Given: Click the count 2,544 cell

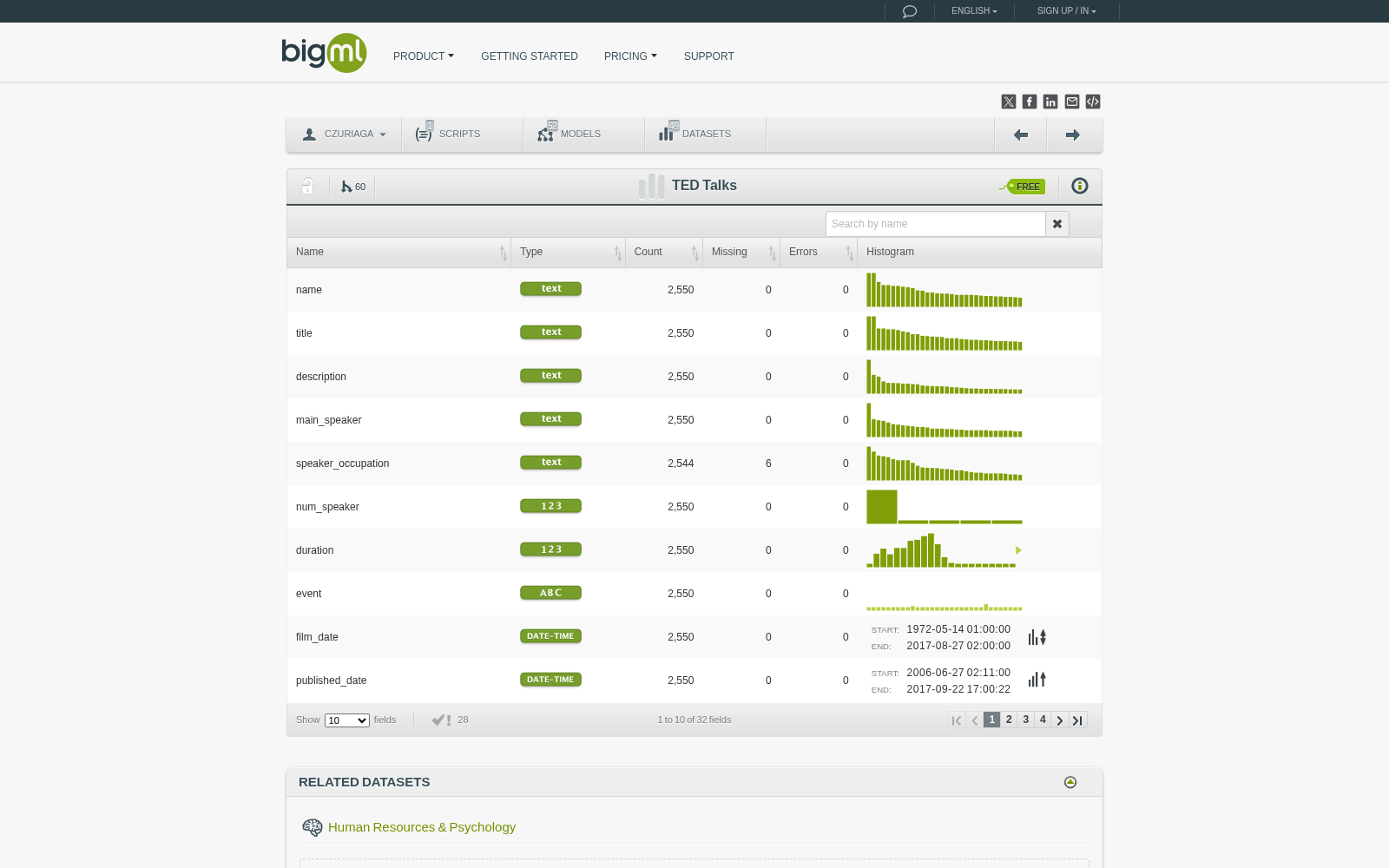Looking at the screenshot, I should tap(681, 464).
